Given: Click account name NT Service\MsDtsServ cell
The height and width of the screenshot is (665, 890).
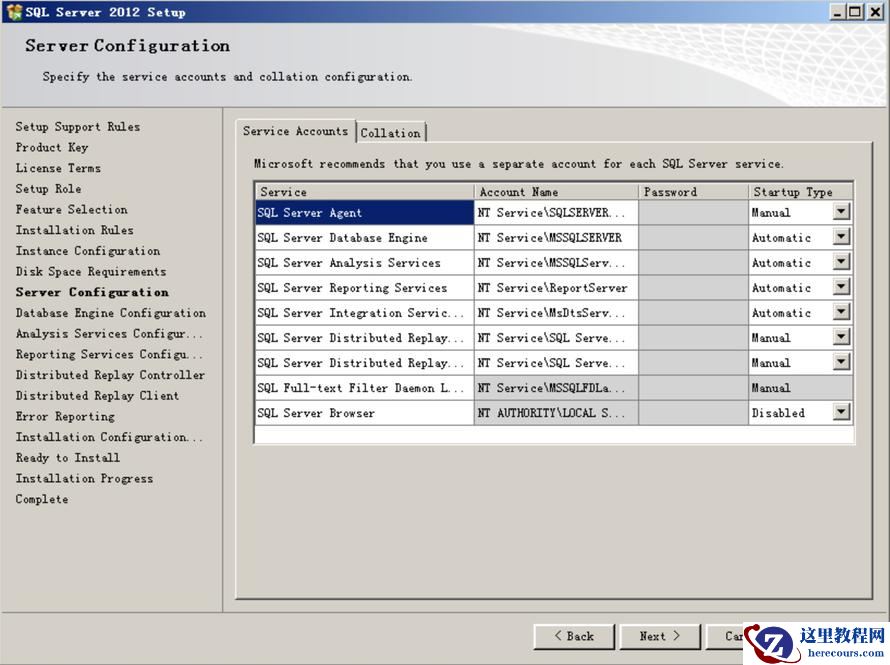Looking at the screenshot, I should [x=556, y=312].
